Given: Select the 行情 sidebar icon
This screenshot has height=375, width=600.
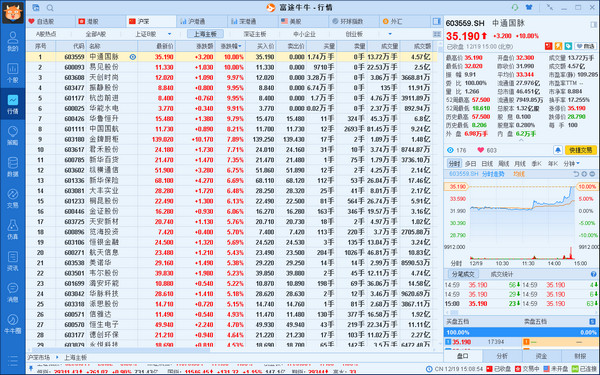Looking at the screenshot, I should click(13, 104).
